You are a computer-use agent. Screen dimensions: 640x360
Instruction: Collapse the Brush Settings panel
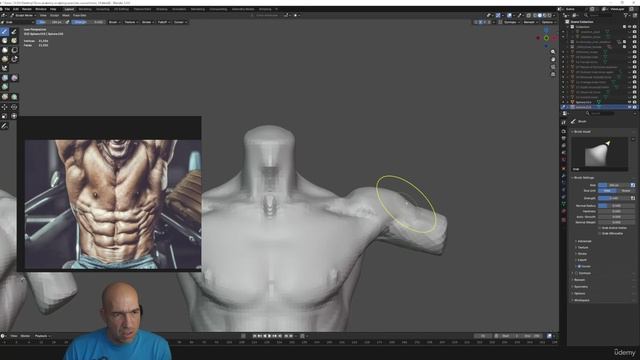pyautogui.click(x=584, y=178)
